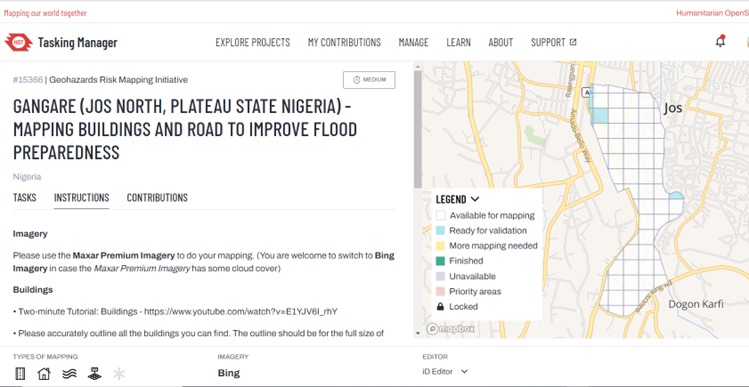
Task: Open Explore Projects menu item
Action: click(253, 43)
